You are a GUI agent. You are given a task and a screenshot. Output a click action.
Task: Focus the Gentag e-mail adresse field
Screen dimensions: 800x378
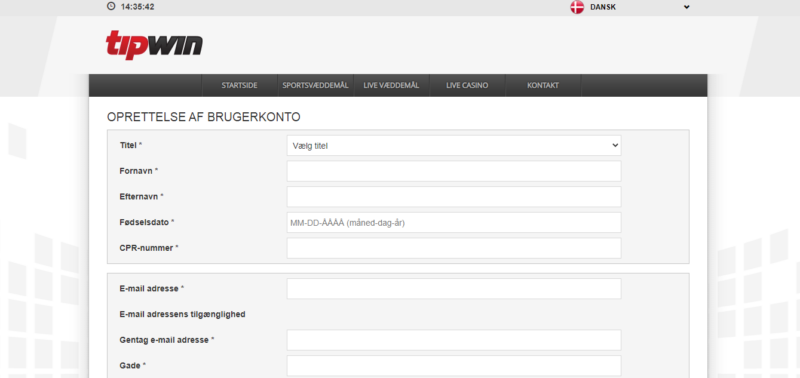pos(454,340)
